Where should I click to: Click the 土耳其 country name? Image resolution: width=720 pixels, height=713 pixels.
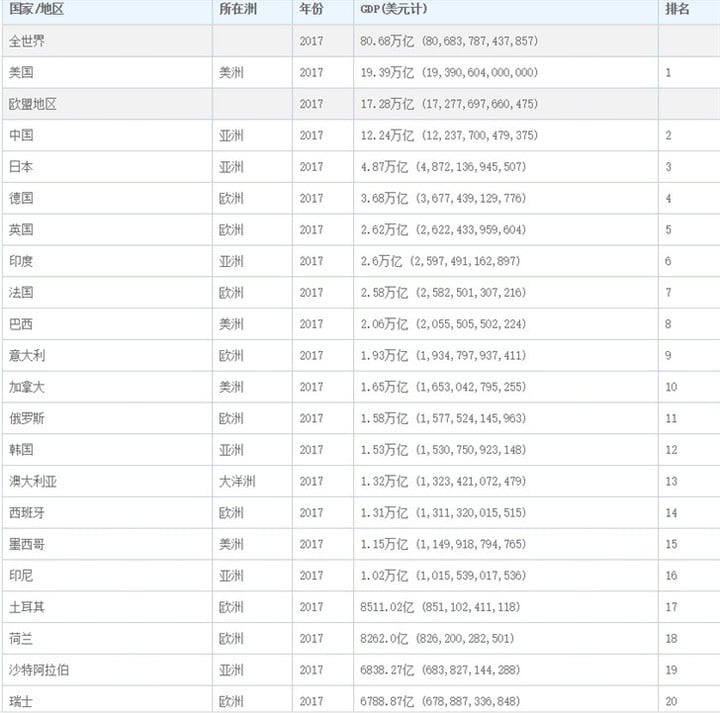27,607
